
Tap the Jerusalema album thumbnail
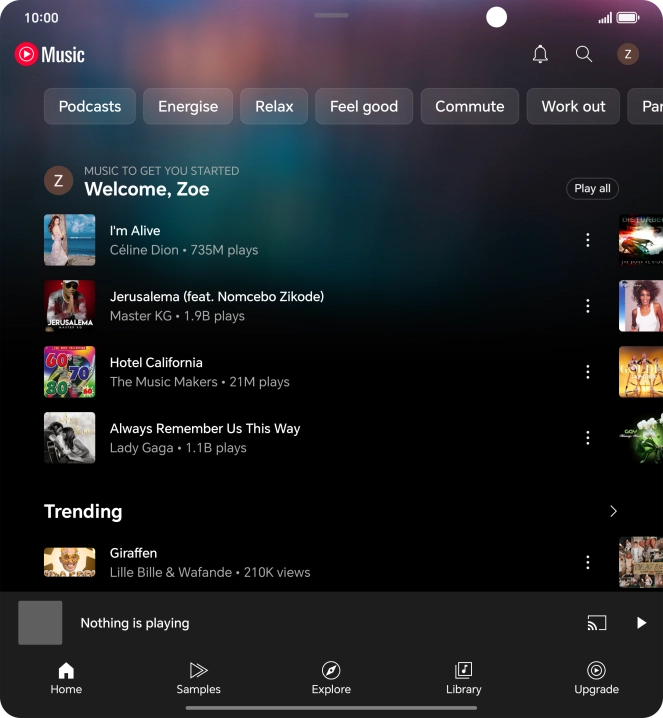[70, 306]
